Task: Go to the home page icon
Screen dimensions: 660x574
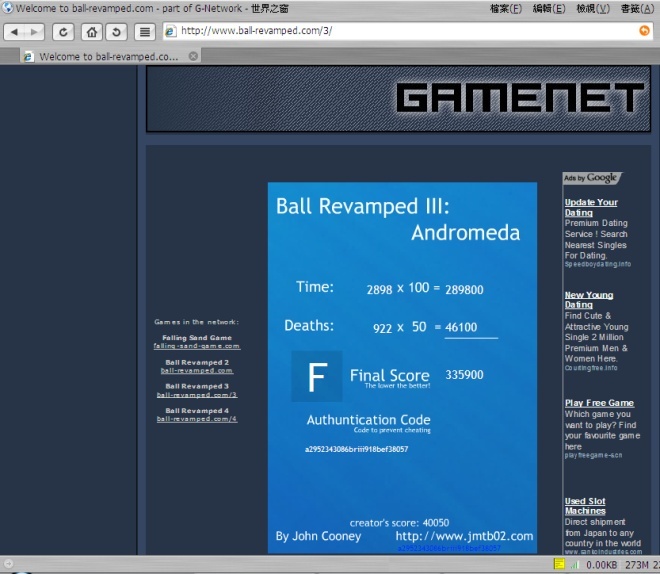Action: pos(92,32)
